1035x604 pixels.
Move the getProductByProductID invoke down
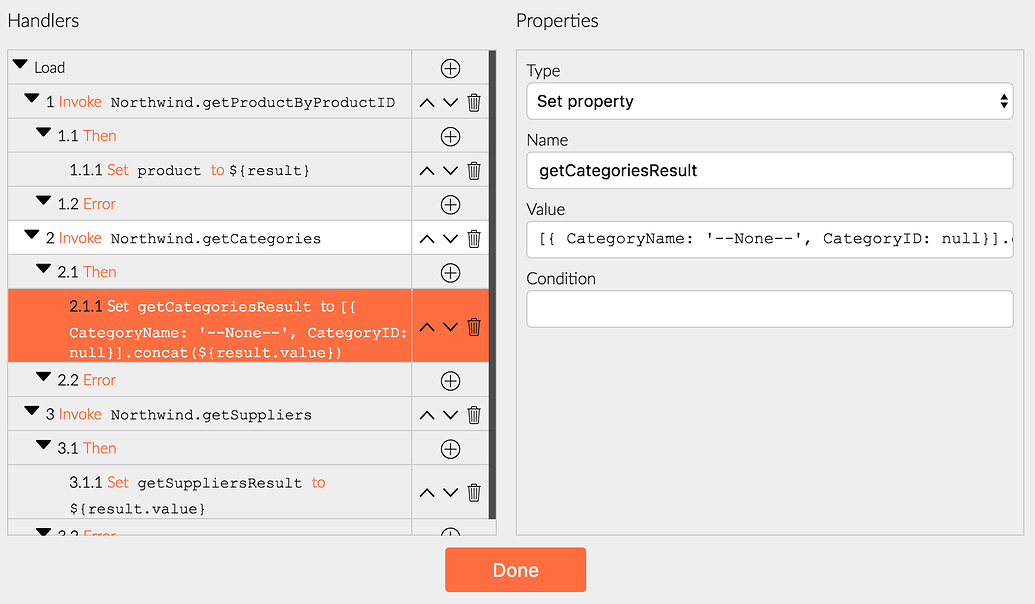coord(450,103)
